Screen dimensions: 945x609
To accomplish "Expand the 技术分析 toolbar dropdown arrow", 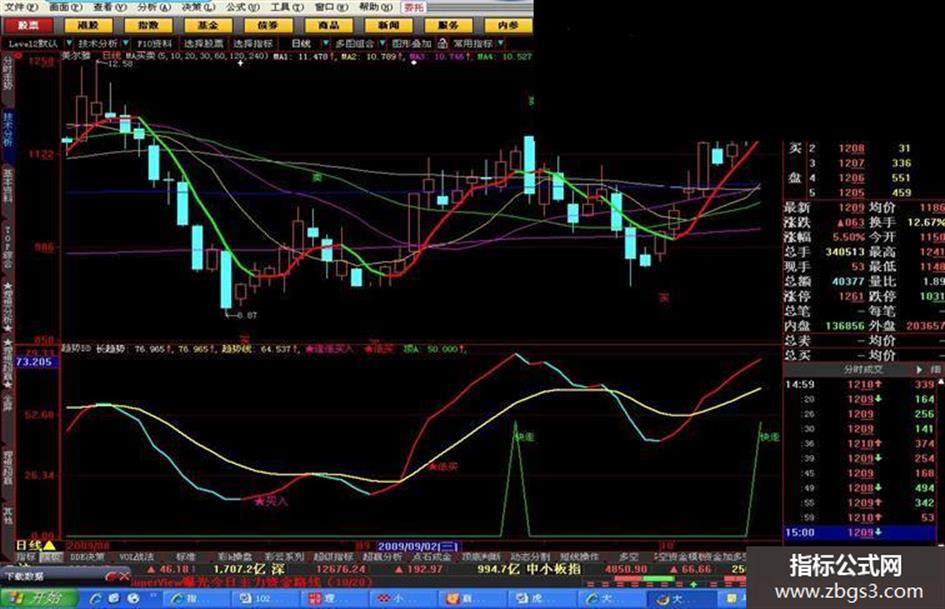I will (x=125, y=43).
